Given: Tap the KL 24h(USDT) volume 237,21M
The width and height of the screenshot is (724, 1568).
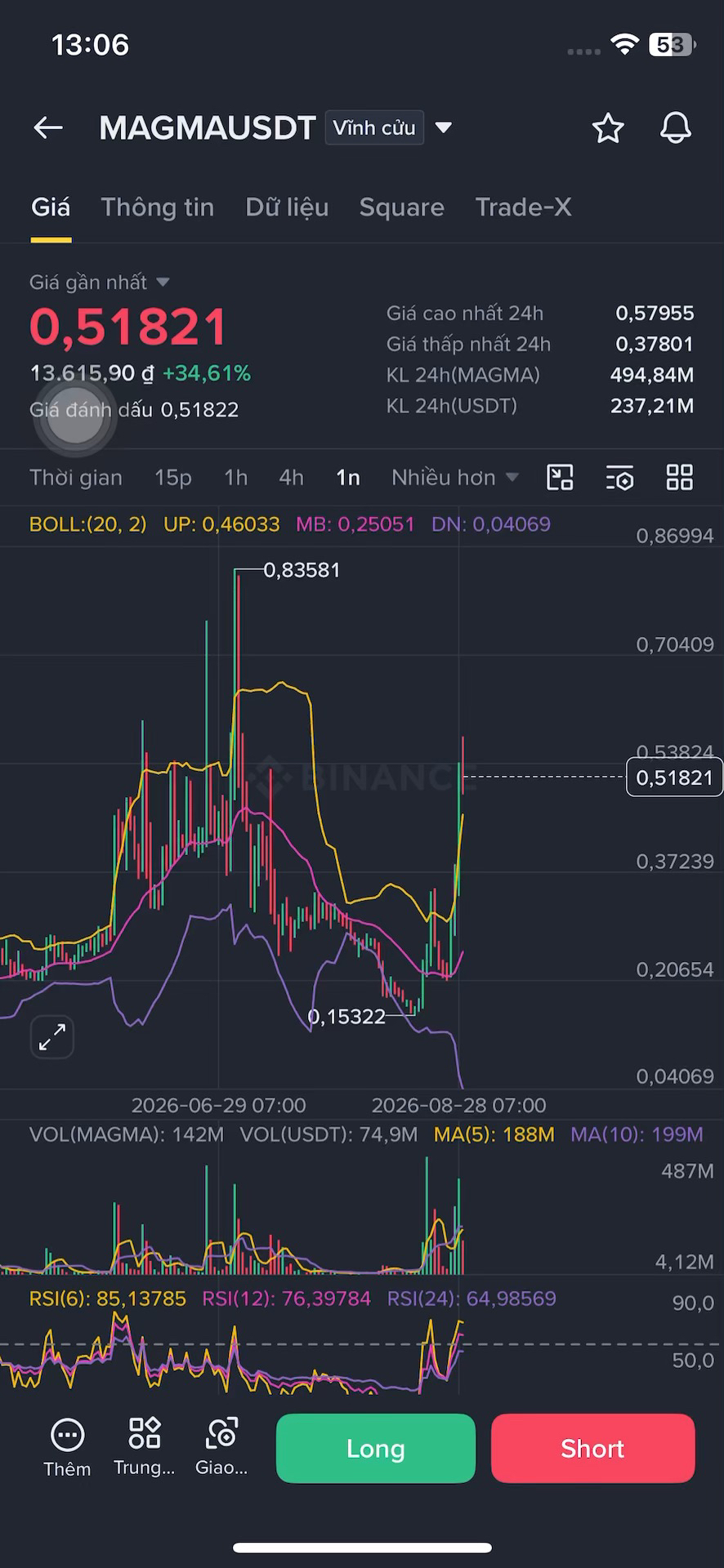Looking at the screenshot, I should tap(652, 407).
